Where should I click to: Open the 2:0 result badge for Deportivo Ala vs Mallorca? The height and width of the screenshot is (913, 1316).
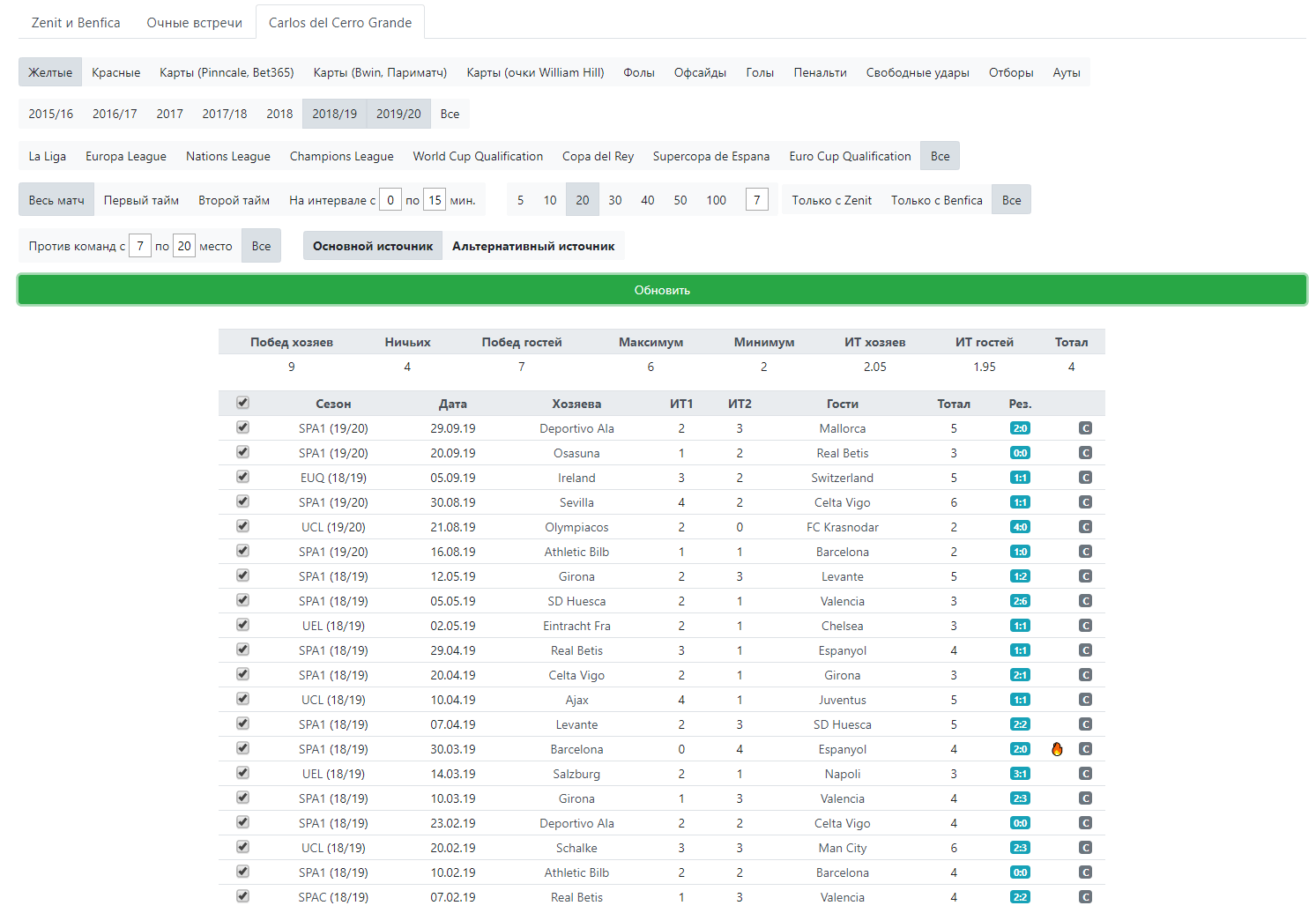pyautogui.click(x=1020, y=428)
